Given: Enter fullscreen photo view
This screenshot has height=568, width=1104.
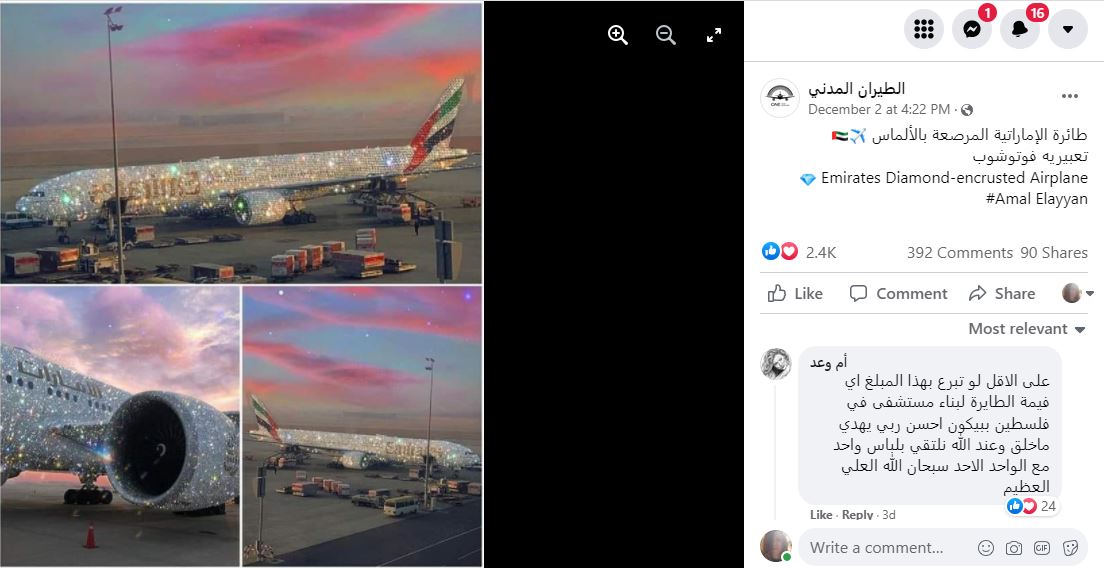Looking at the screenshot, I should [714, 35].
